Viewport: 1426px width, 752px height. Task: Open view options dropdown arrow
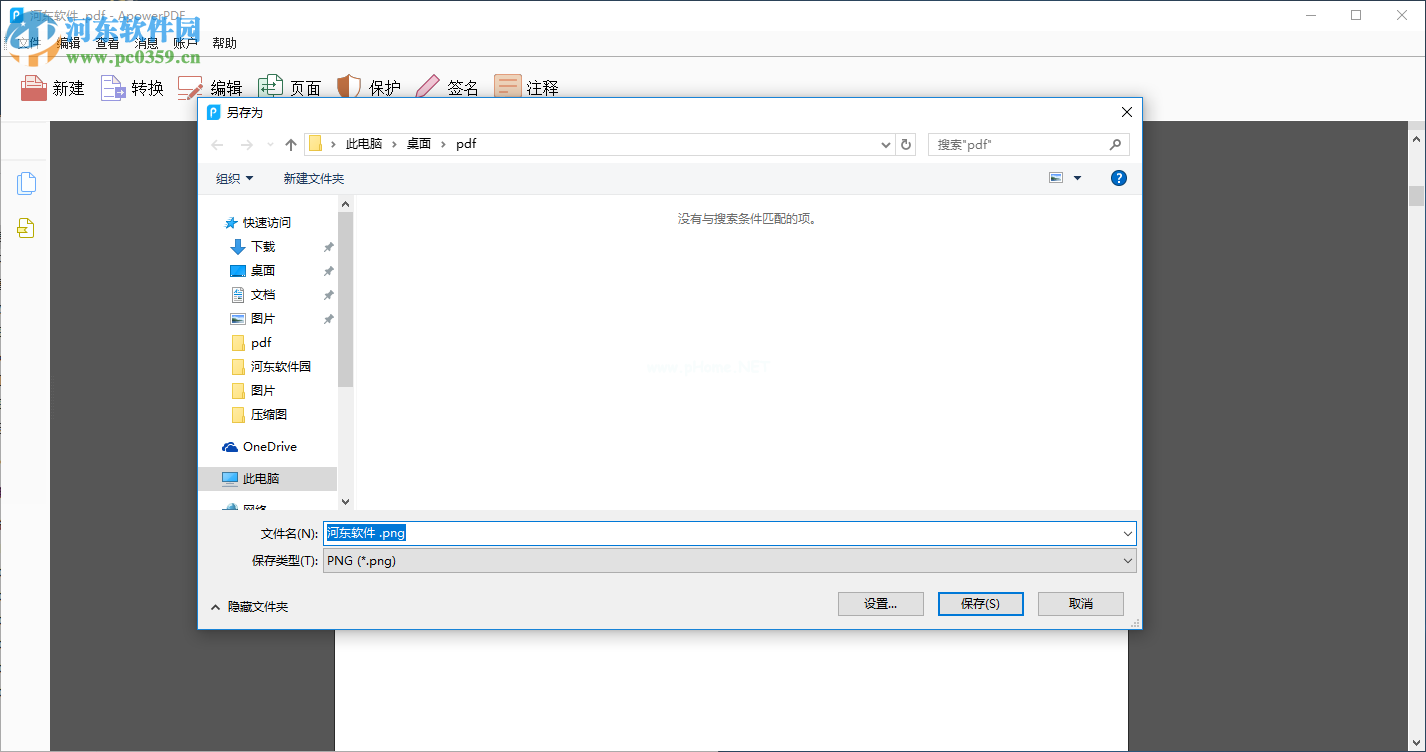point(1077,178)
